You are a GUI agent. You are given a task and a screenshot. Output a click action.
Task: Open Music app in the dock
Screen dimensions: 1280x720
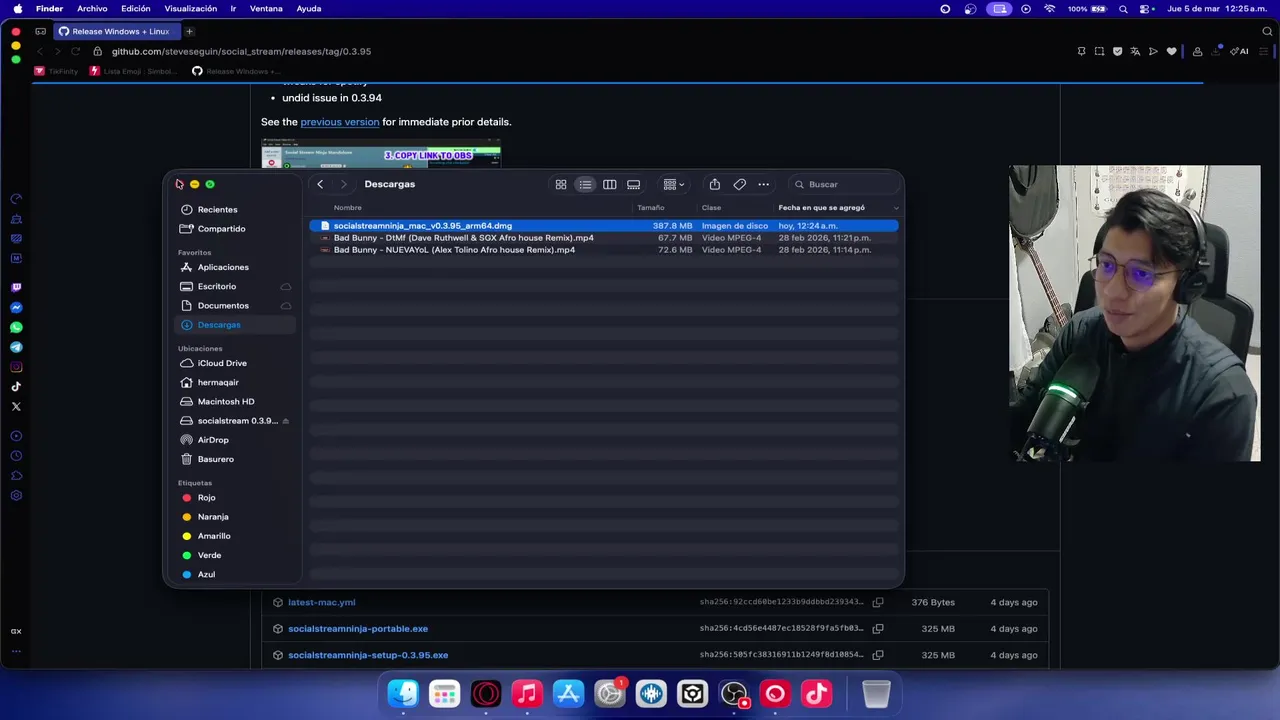[527, 693]
